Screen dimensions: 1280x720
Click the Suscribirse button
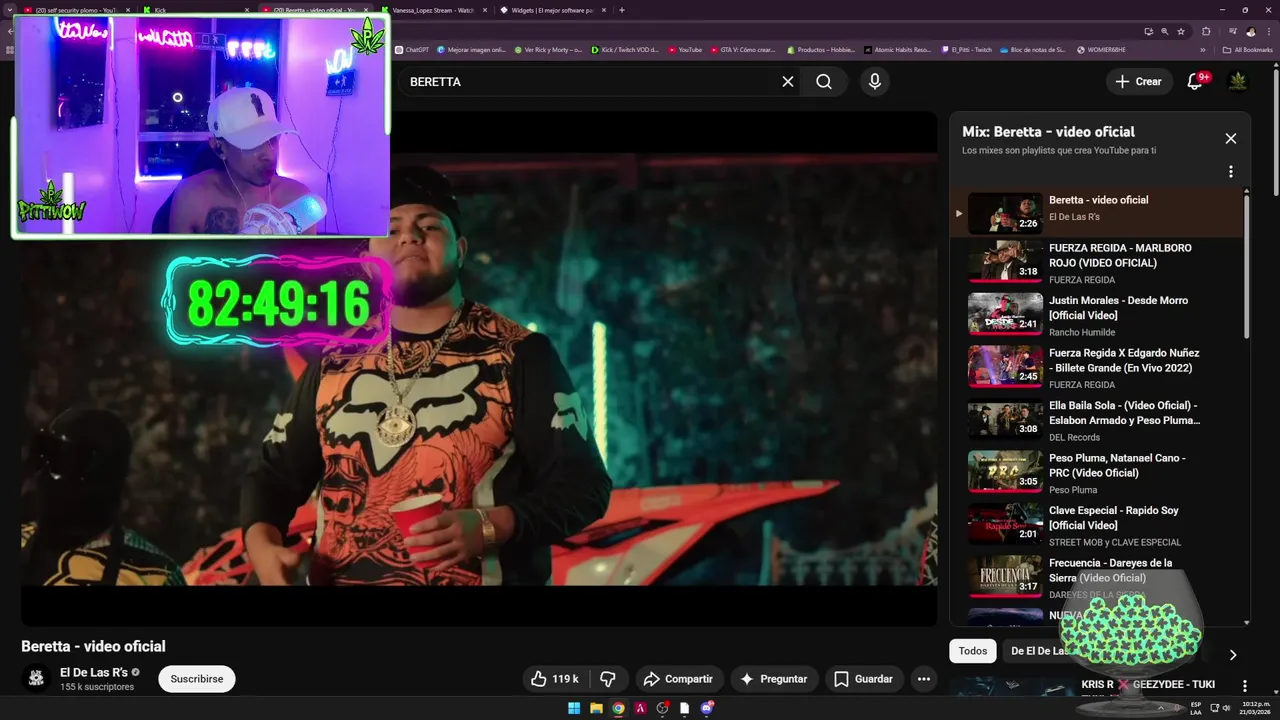[x=197, y=679]
